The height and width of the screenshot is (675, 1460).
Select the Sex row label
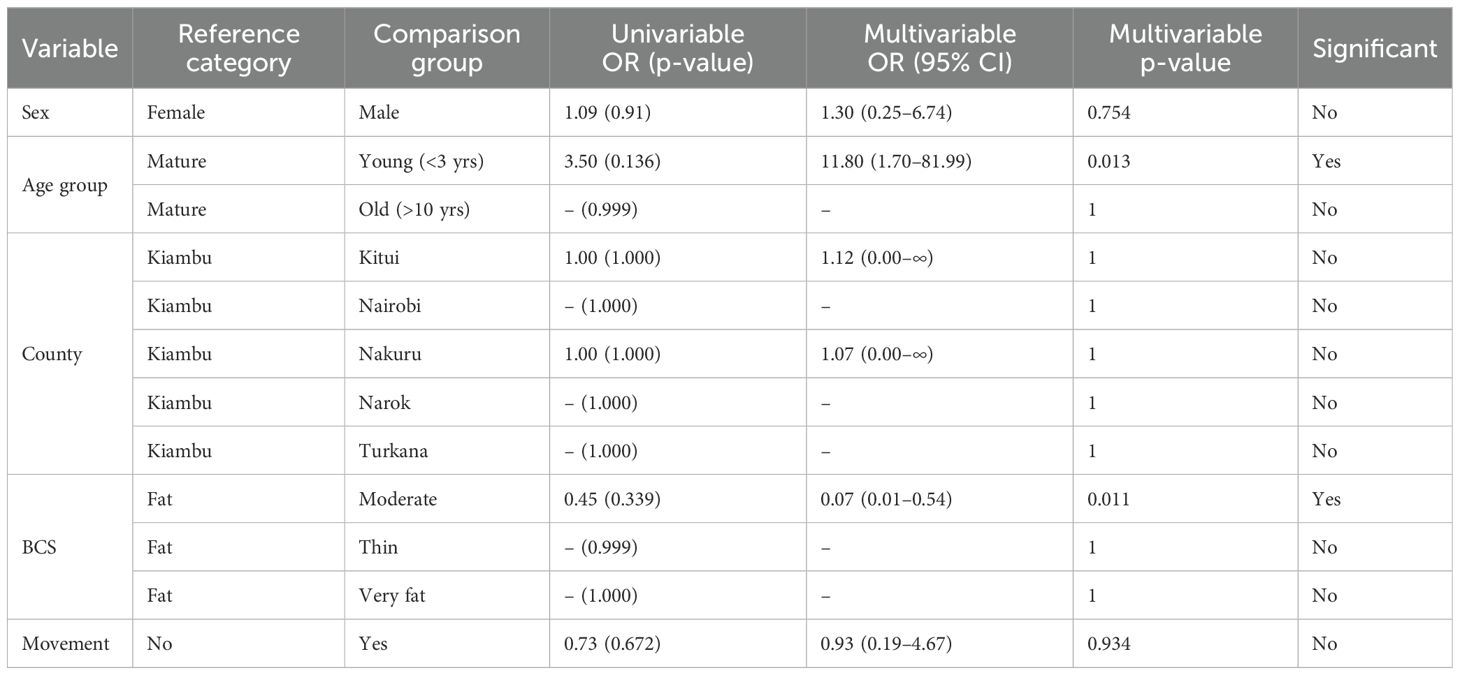click(x=34, y=113)
